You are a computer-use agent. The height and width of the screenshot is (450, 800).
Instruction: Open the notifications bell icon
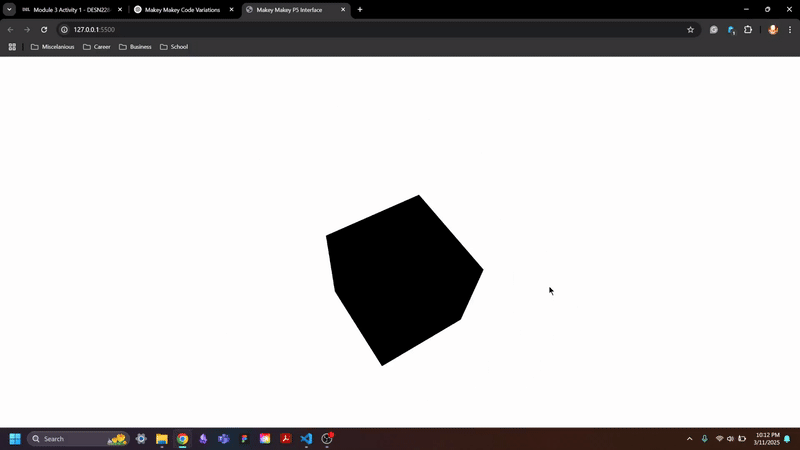787,439
